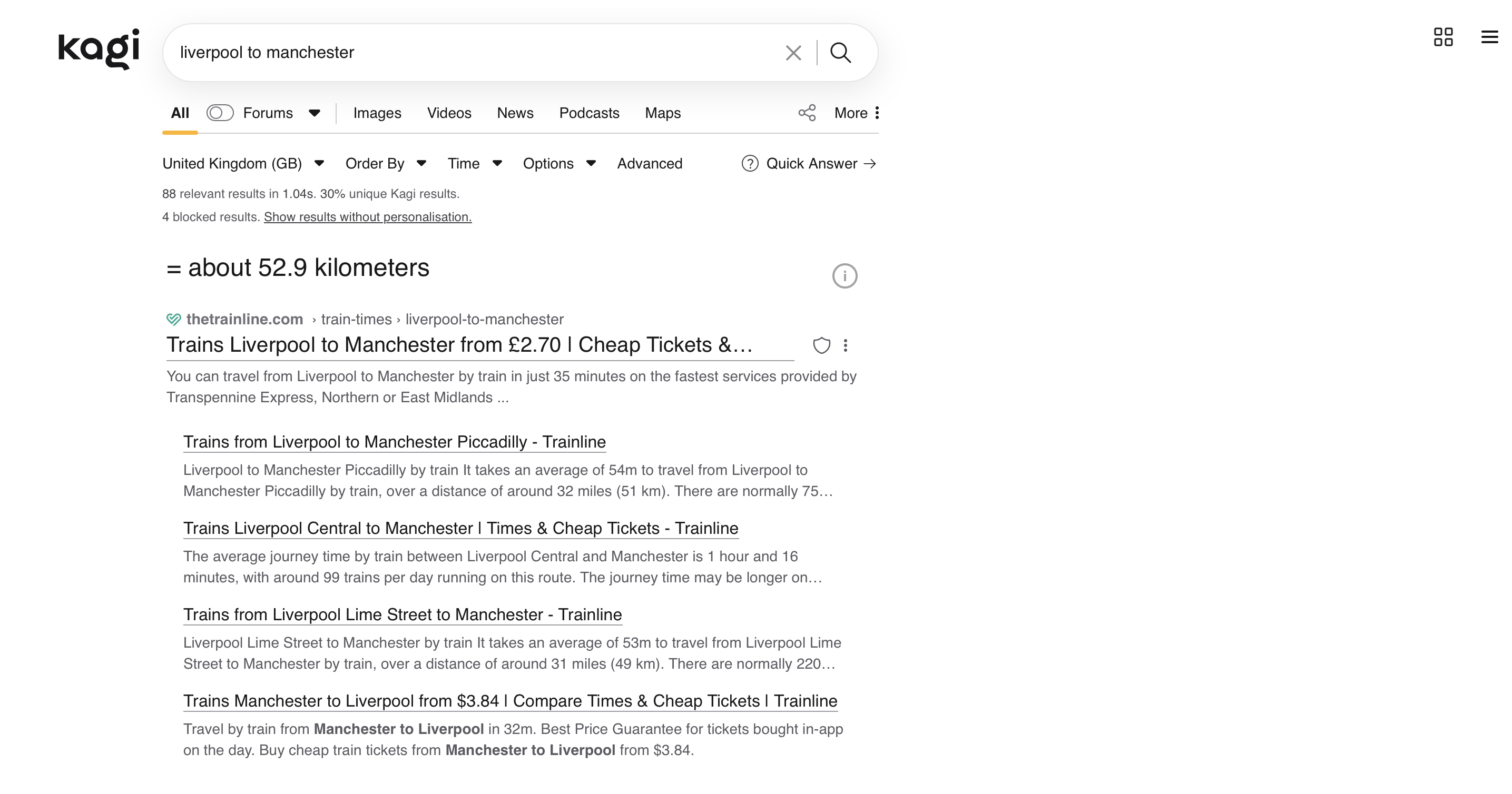Viewport: 1512px width, 794px height.
Task: Open Trains from Liverpool Lime Street result
Action: pos(402,614)
